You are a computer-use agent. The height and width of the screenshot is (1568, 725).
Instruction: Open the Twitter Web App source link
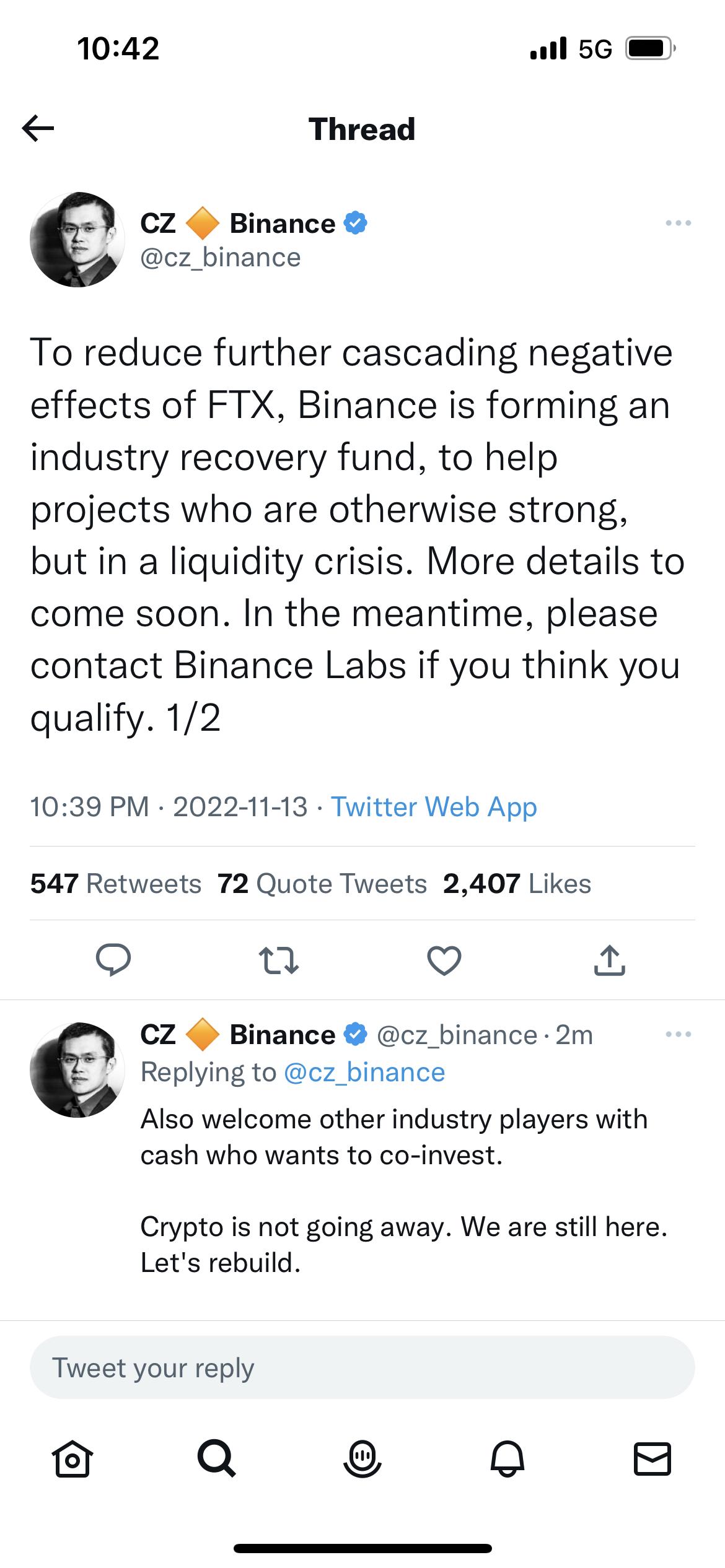(433, 807)
